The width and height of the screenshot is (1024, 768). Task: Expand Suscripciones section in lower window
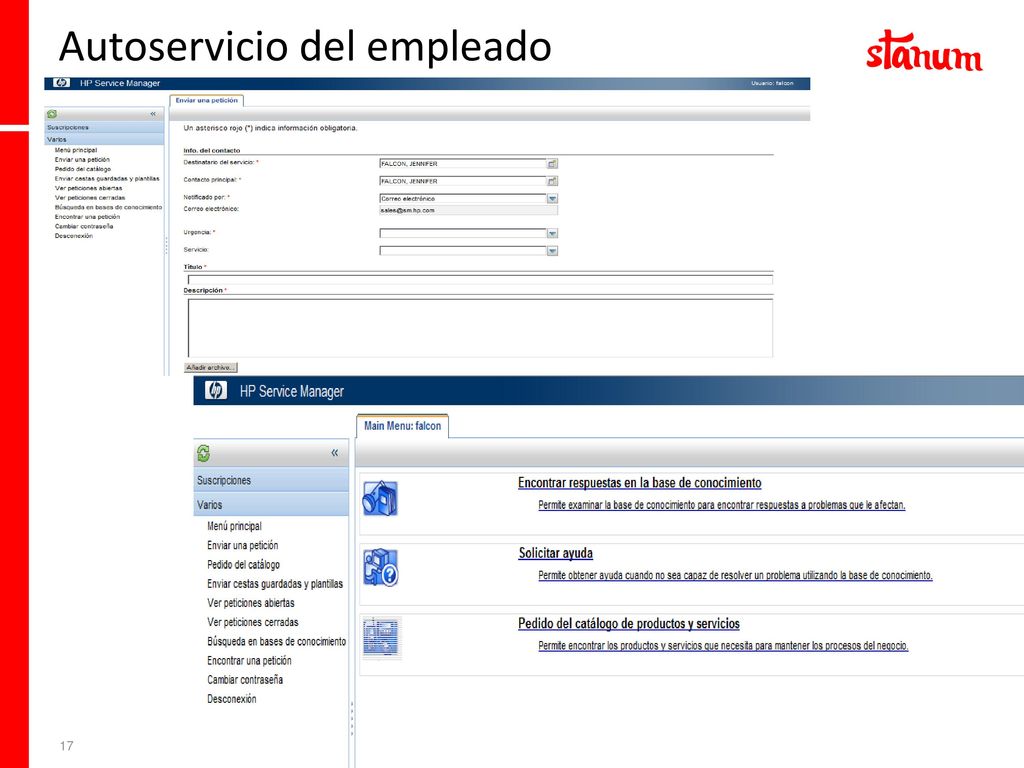(271, 480)
